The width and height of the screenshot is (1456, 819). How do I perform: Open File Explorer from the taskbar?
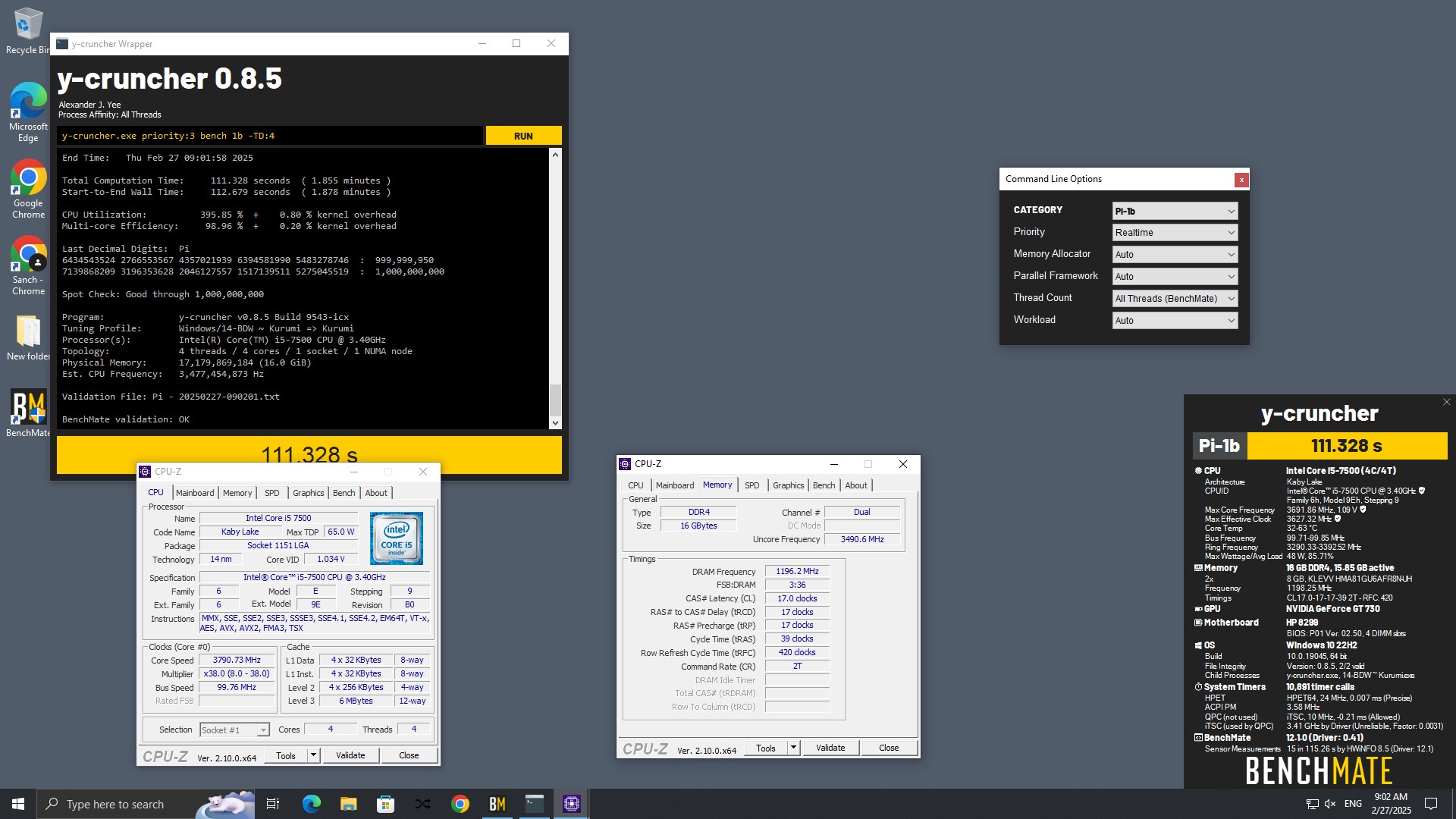coord(348,804)
